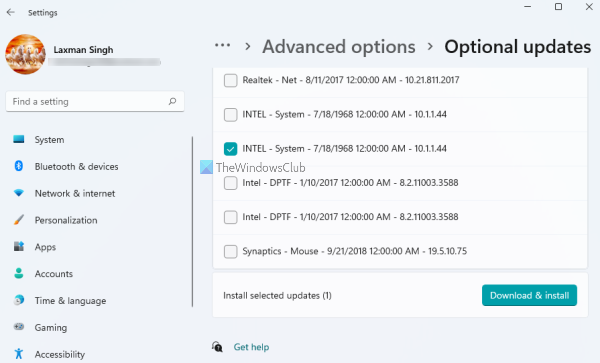Screen dimensions: 600x363
Task: Open the Accessibility figure icon
Action: (19, 354)
